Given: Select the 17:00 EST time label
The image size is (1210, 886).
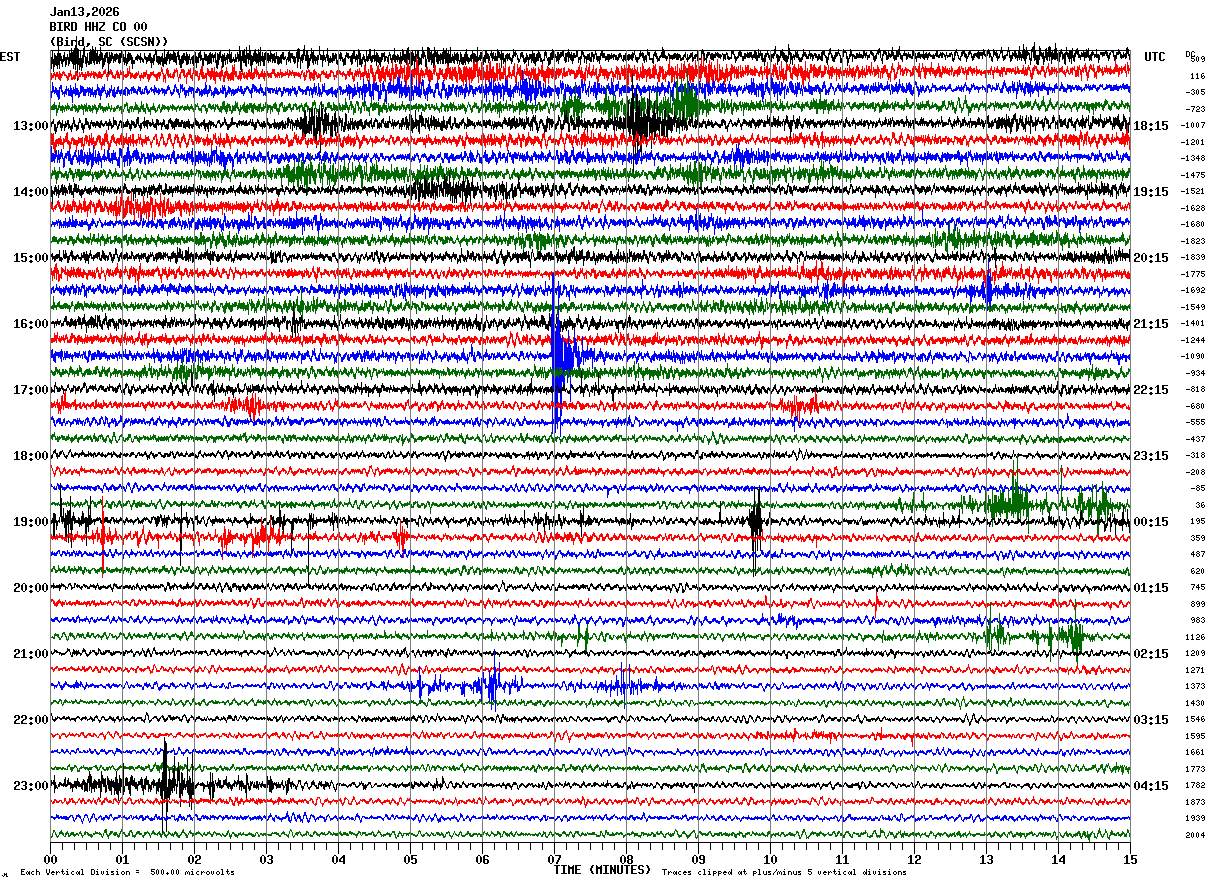Looking at the screenshot, I should pyautogui.click(x=30, y=390).
